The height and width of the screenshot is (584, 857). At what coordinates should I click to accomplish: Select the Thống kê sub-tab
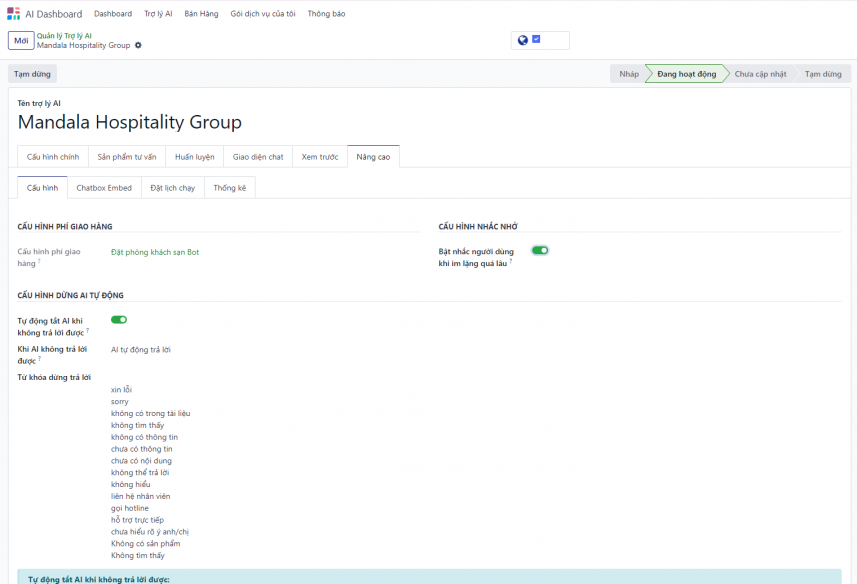229,188
